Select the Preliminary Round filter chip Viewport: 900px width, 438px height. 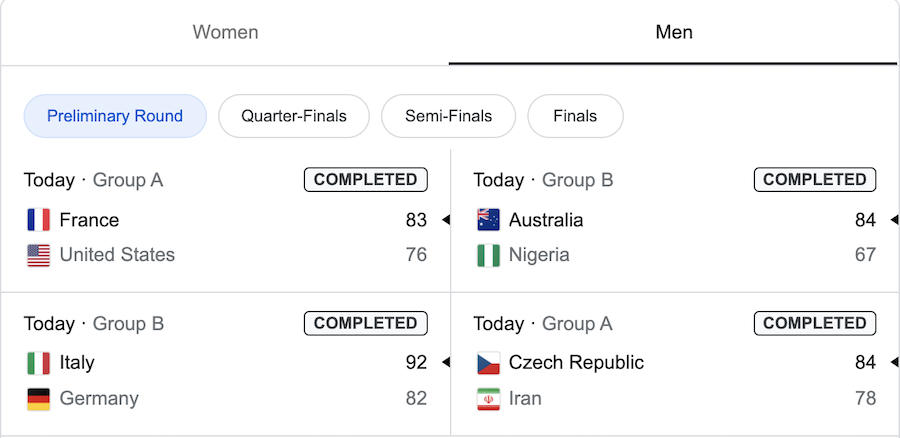[115, 116]
